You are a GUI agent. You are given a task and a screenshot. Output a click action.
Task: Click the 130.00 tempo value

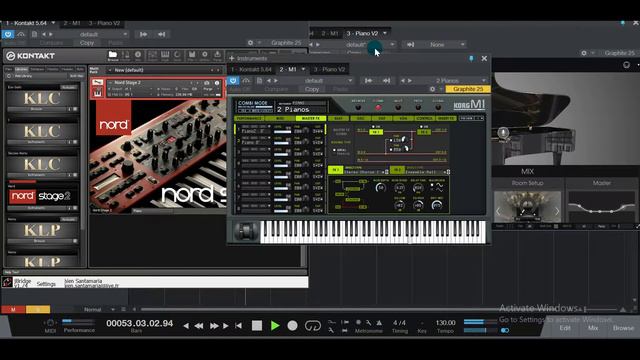point(446,322)
